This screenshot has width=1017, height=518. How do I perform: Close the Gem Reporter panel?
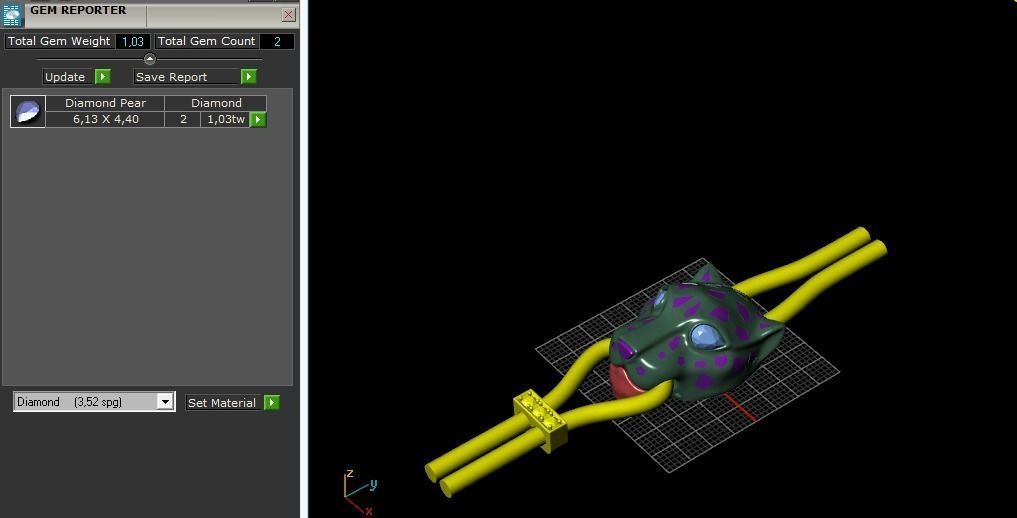pos(289,15)
